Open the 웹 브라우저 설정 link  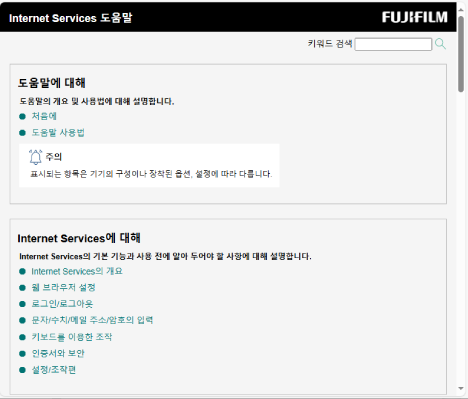click(x=64, y=287)
